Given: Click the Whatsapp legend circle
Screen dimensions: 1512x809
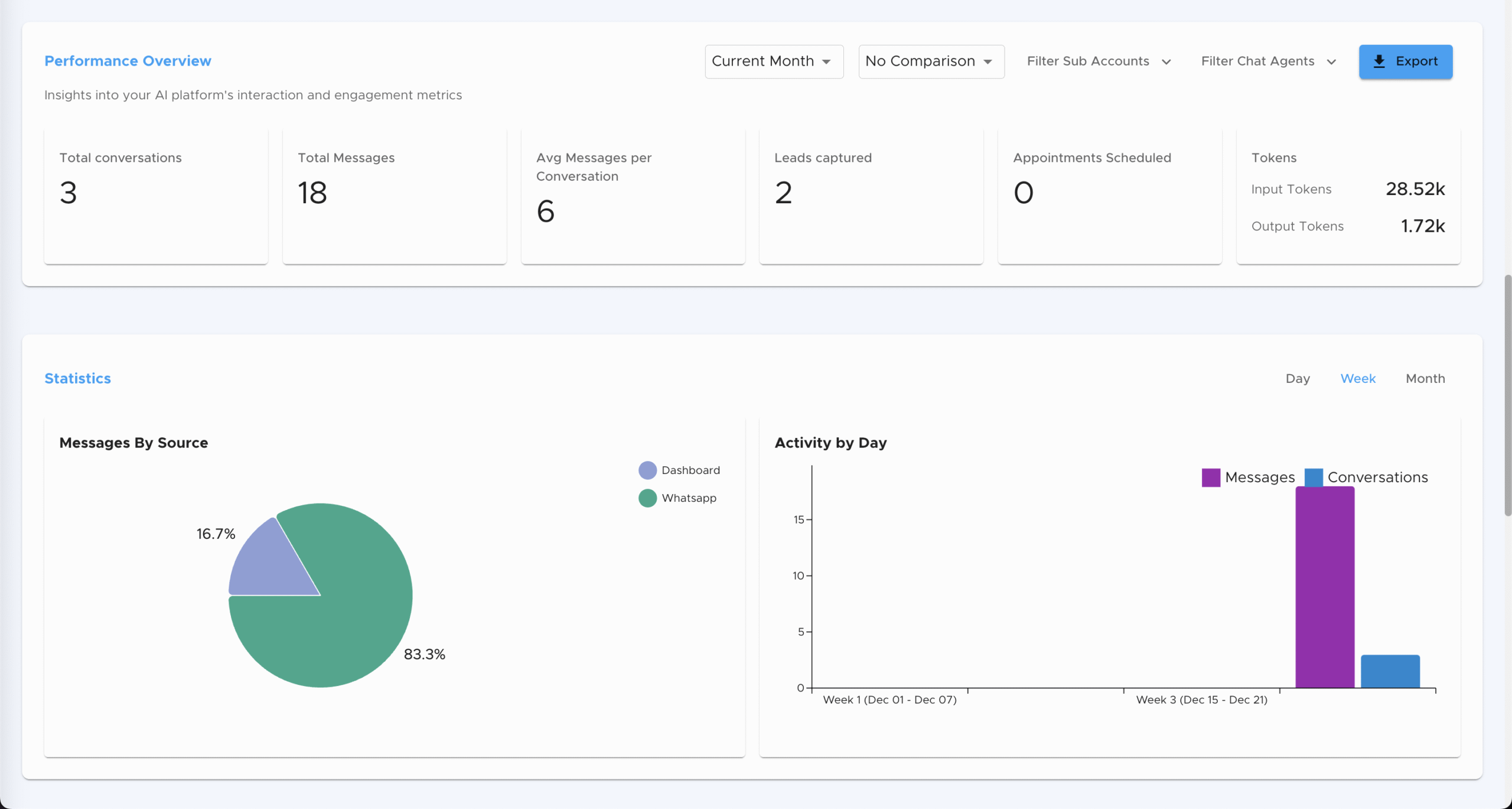Looking at the screenshot, I should tap(647, 498).
